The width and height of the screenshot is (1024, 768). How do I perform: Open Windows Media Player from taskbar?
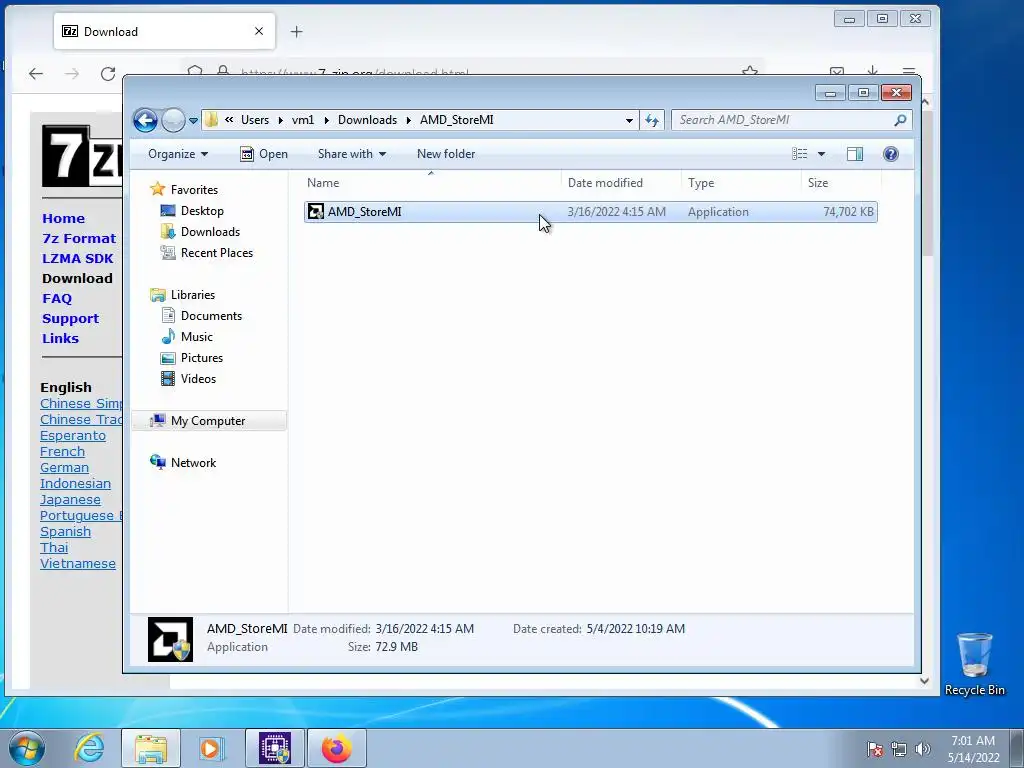211,748
